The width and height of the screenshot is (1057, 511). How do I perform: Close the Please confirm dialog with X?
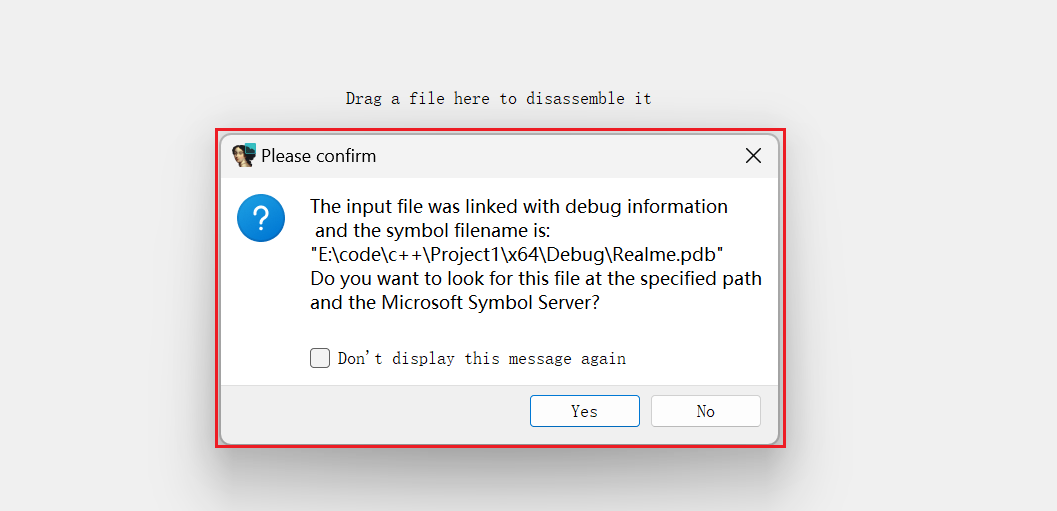click(x=753, y=156)
